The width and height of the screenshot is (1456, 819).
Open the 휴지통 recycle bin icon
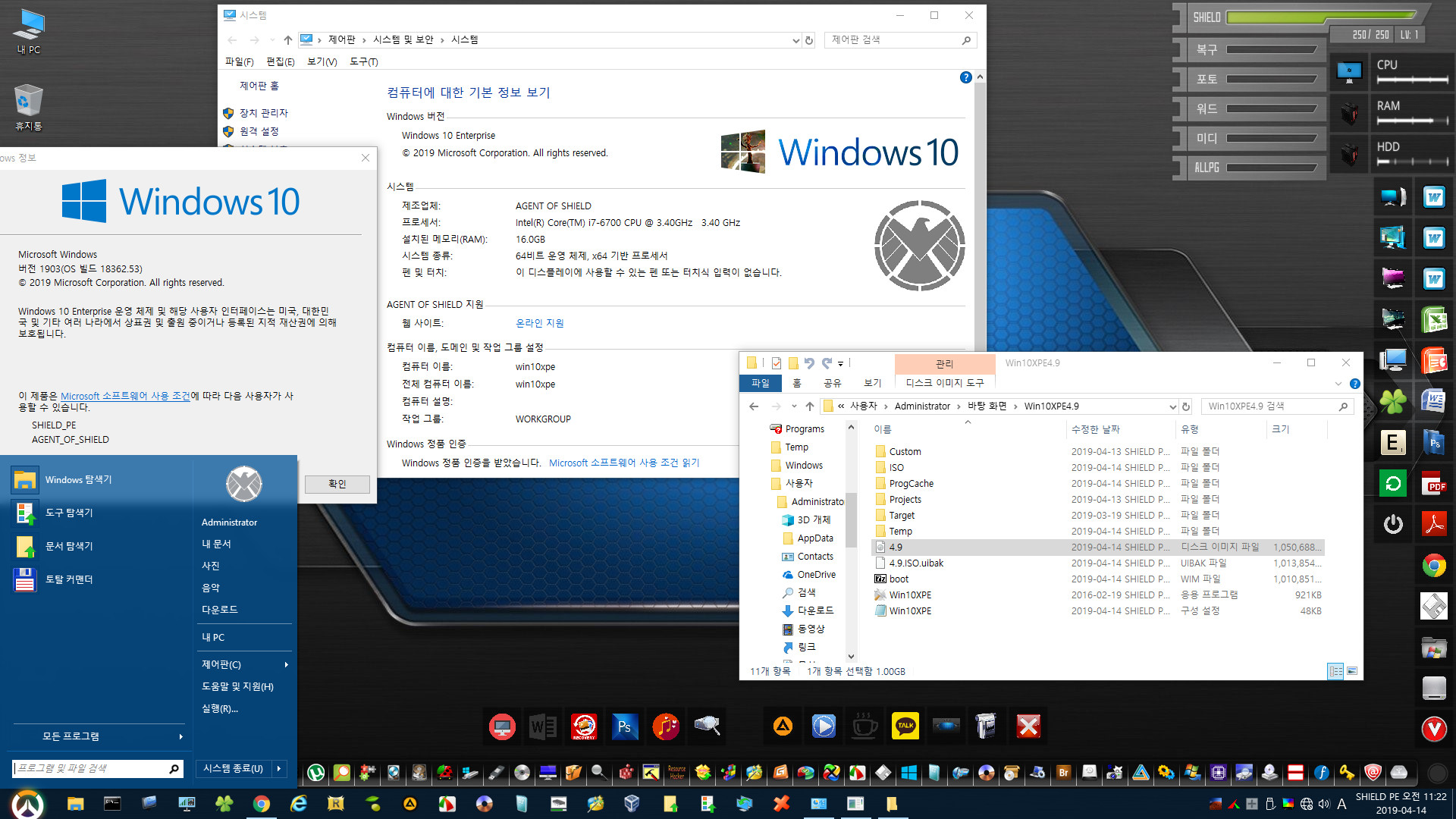pos(29,107)
